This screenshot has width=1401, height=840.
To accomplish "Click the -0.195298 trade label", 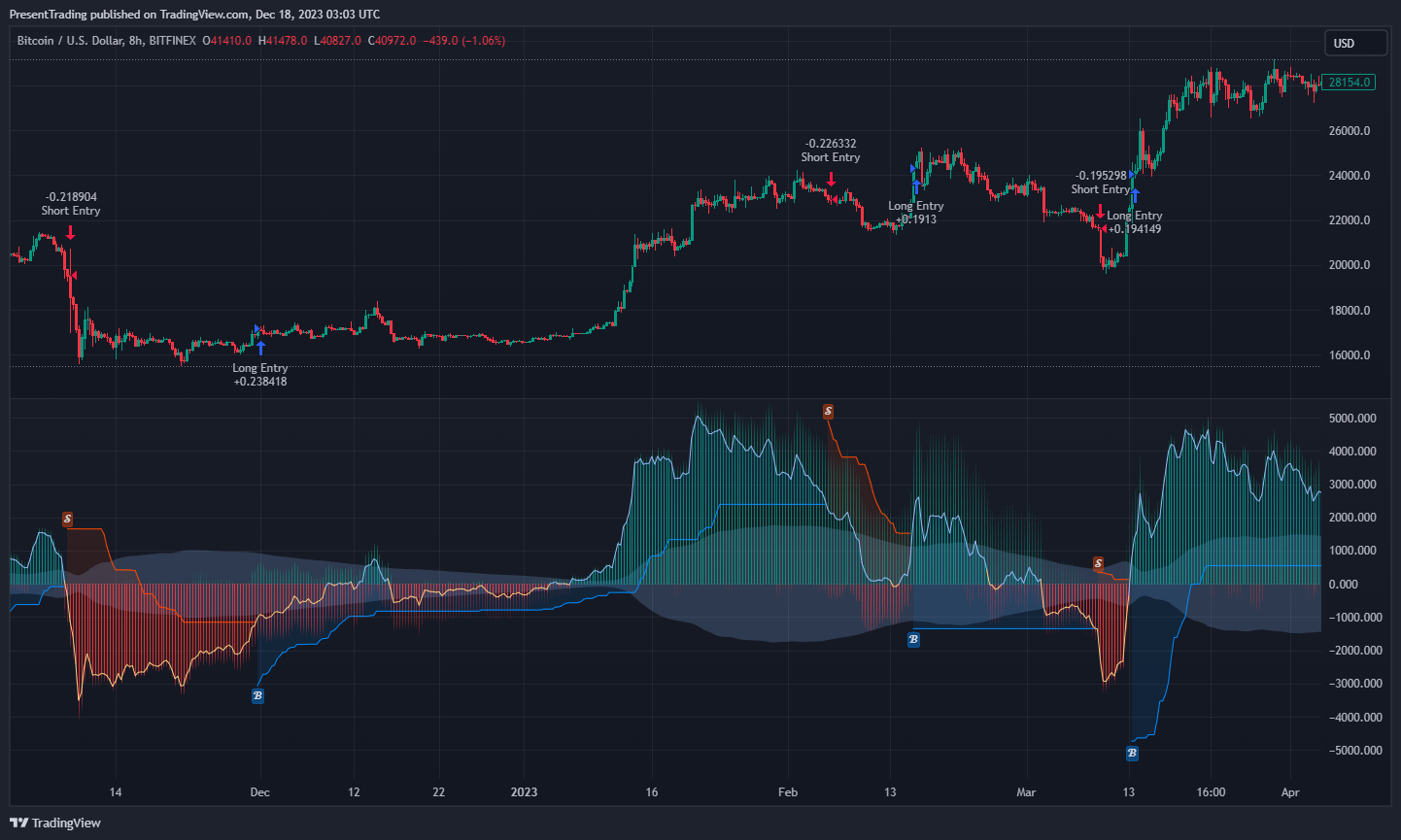I will (1101, 176).
